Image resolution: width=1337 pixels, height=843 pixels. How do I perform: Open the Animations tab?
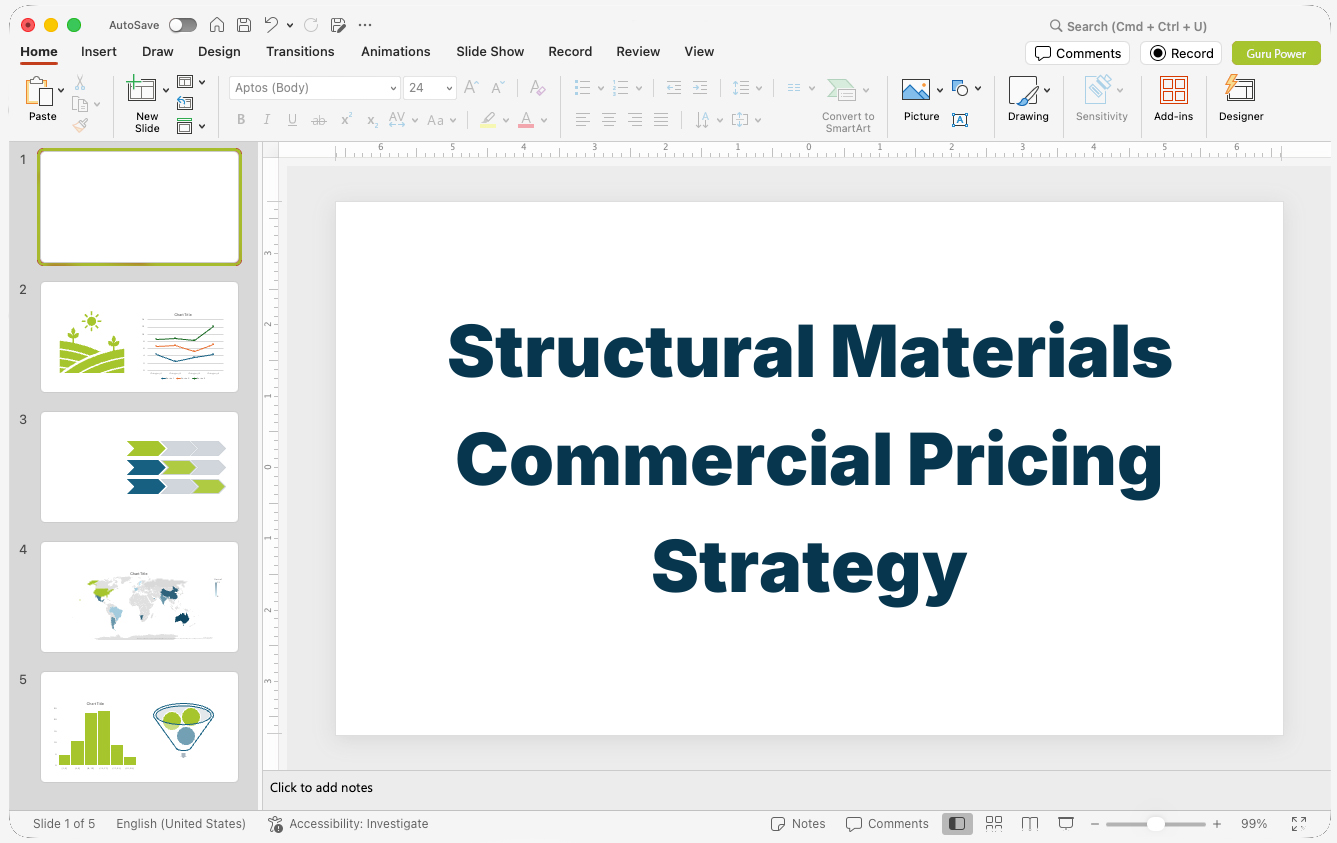point(396,52)
